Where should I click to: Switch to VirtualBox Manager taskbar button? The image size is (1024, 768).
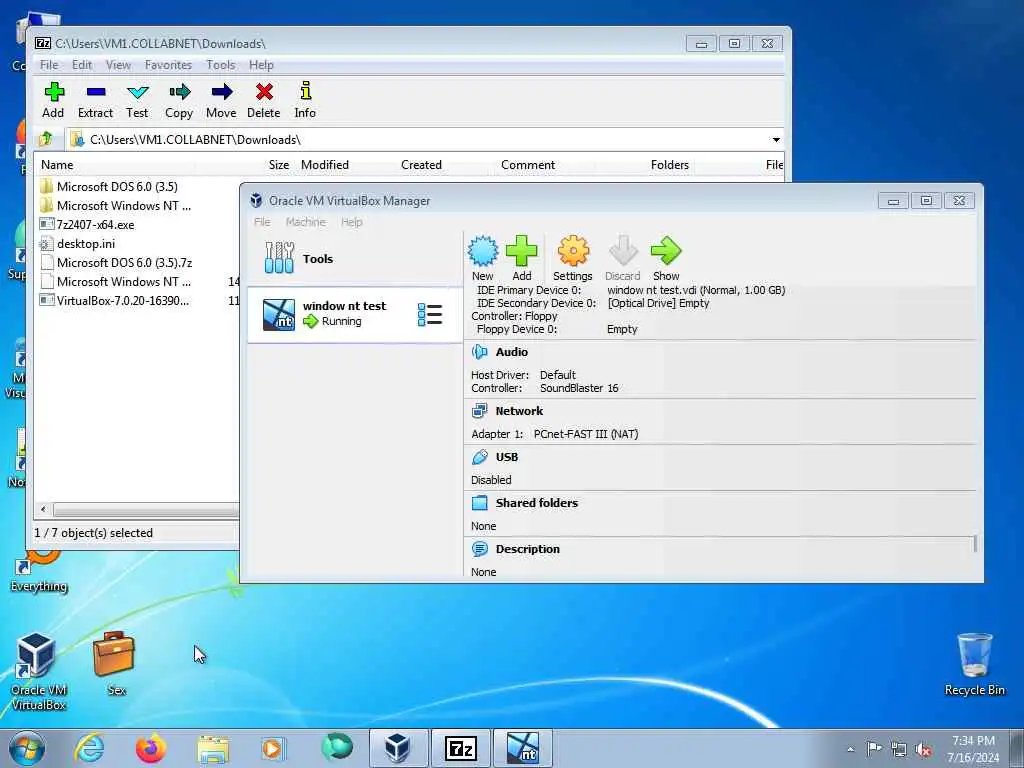click(398, 748)
